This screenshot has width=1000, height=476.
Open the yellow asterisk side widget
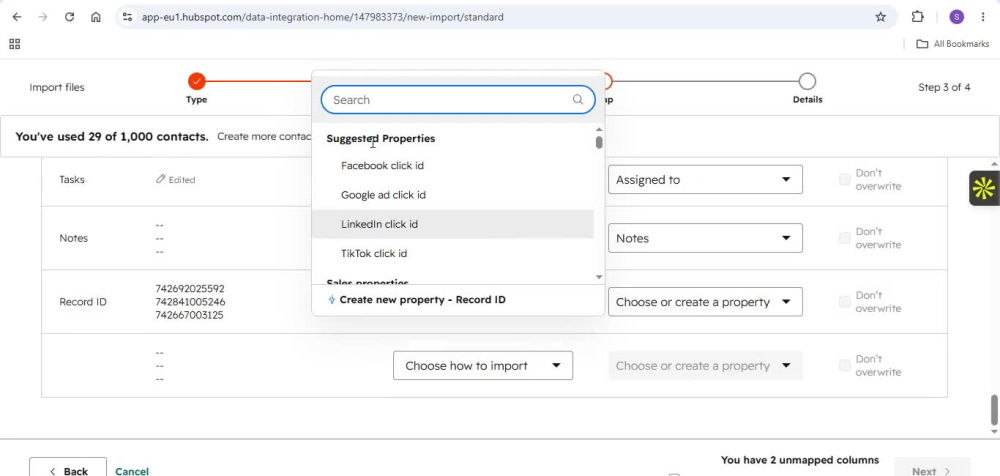pos(983,188)
